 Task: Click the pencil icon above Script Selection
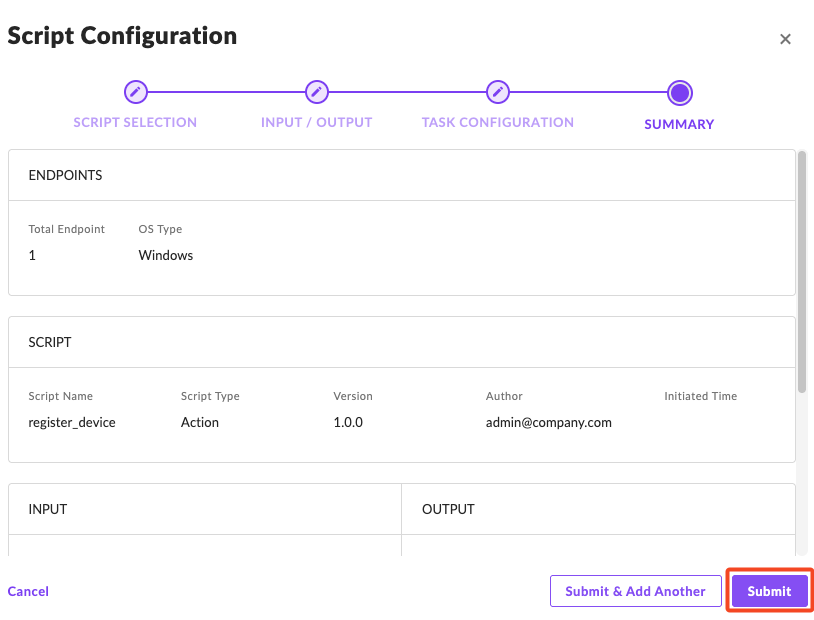(x=136, y=93)
